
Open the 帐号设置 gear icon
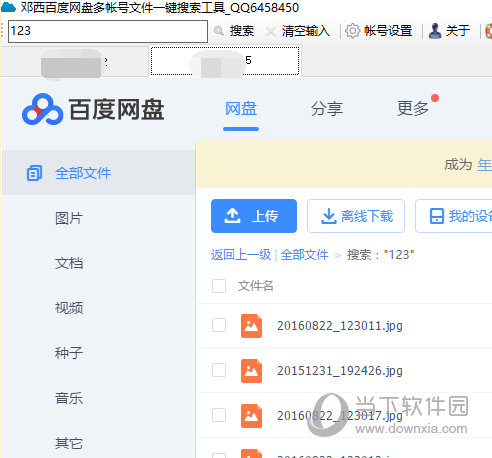[x=352, y=31]
